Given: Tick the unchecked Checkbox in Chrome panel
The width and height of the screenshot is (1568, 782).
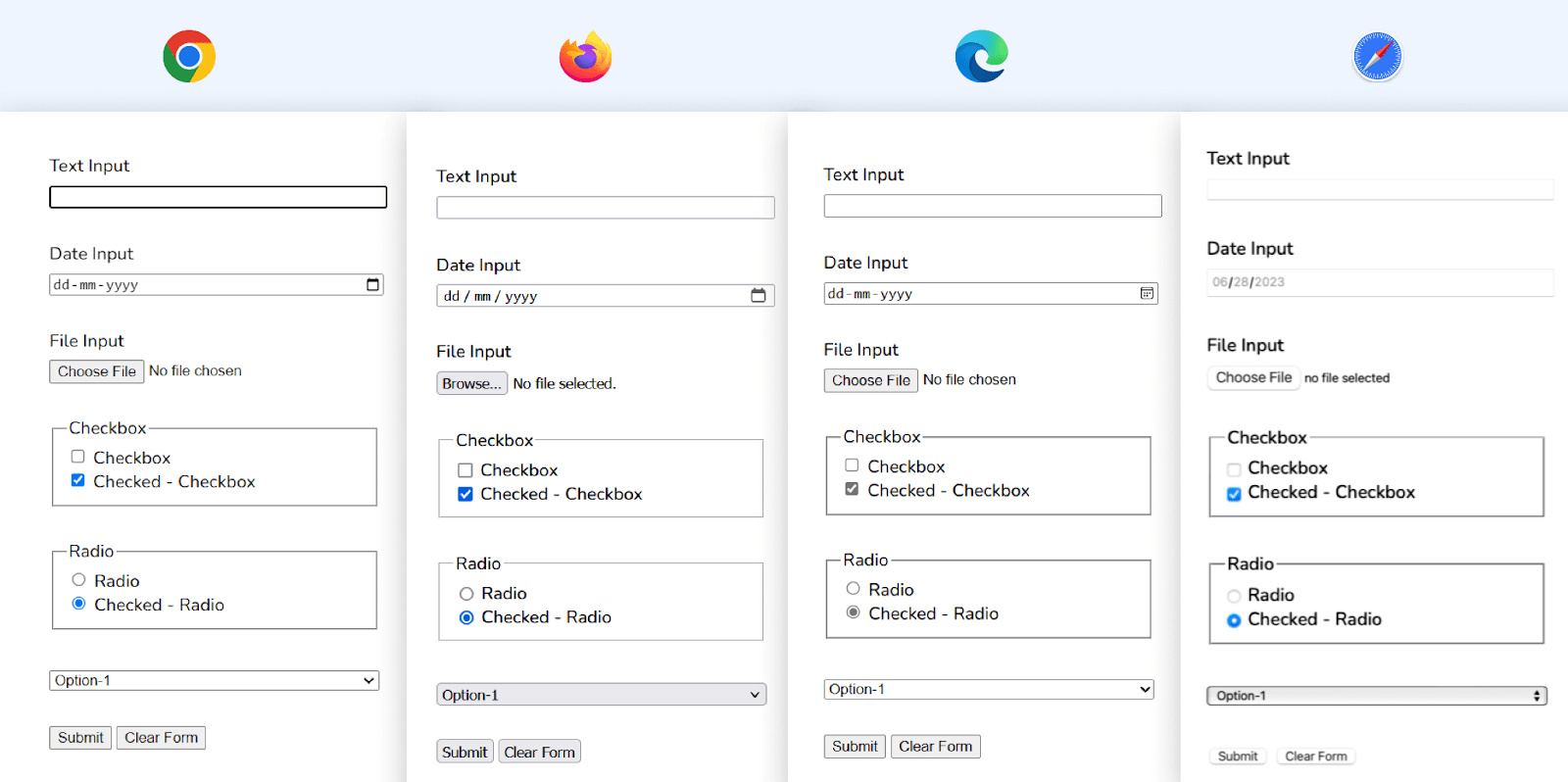Looking at the screenshot, I should click(x=77, y=457).
